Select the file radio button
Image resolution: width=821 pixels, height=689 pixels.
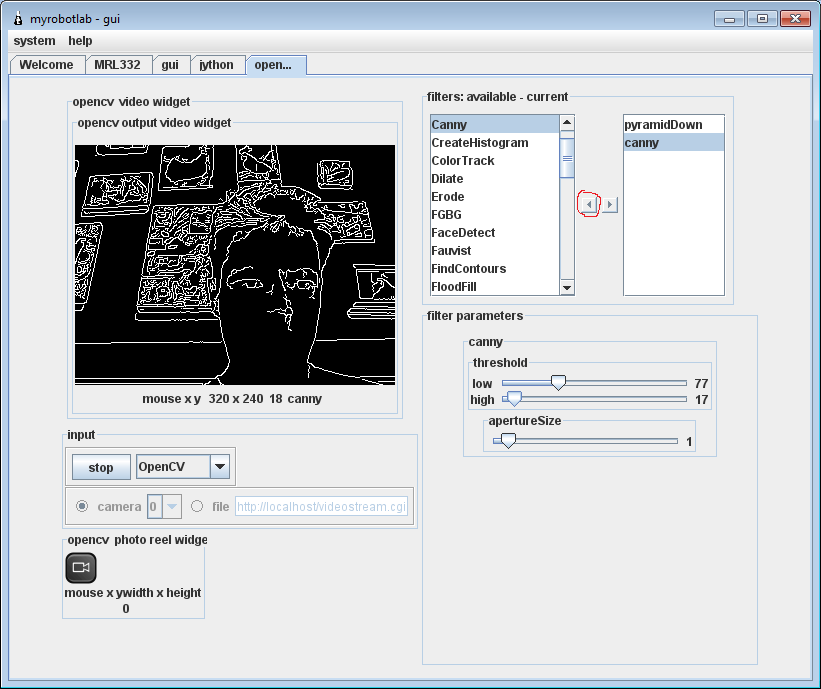coord(197,506)
